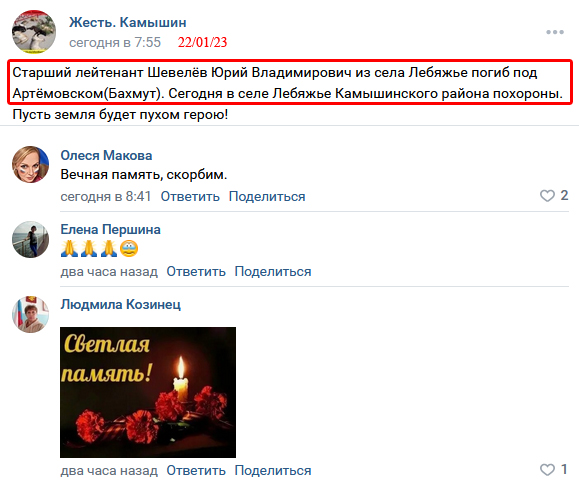
Task: Share Людмила Козинец's image comment via Поделиться
Action: [x=273, y=471]
